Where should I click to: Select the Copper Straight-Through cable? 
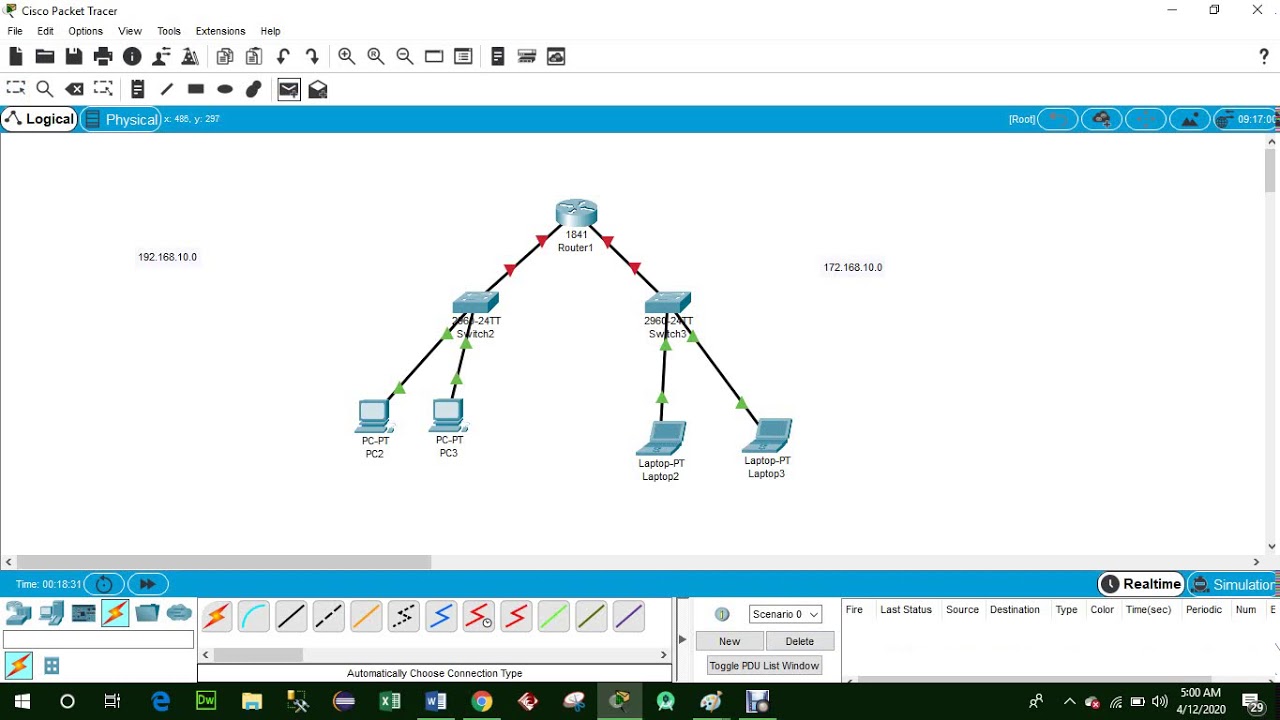(x=291, y=617)
